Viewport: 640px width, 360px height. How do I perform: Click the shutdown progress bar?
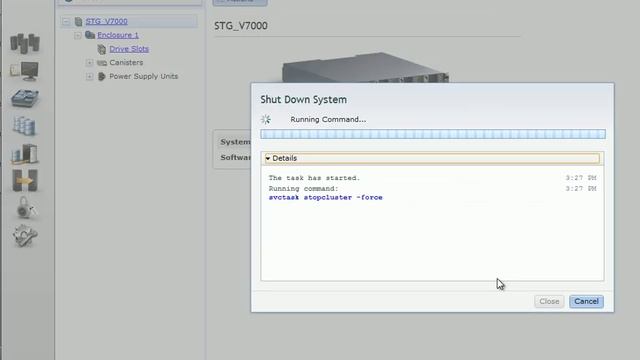[x=433, y=134]
